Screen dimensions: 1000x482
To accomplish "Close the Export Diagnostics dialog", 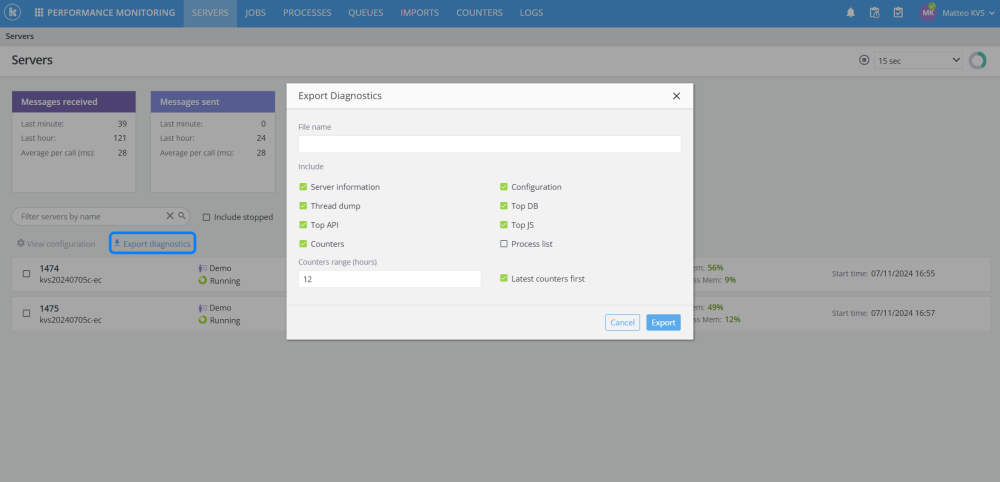I will click(x=677, y=96).
